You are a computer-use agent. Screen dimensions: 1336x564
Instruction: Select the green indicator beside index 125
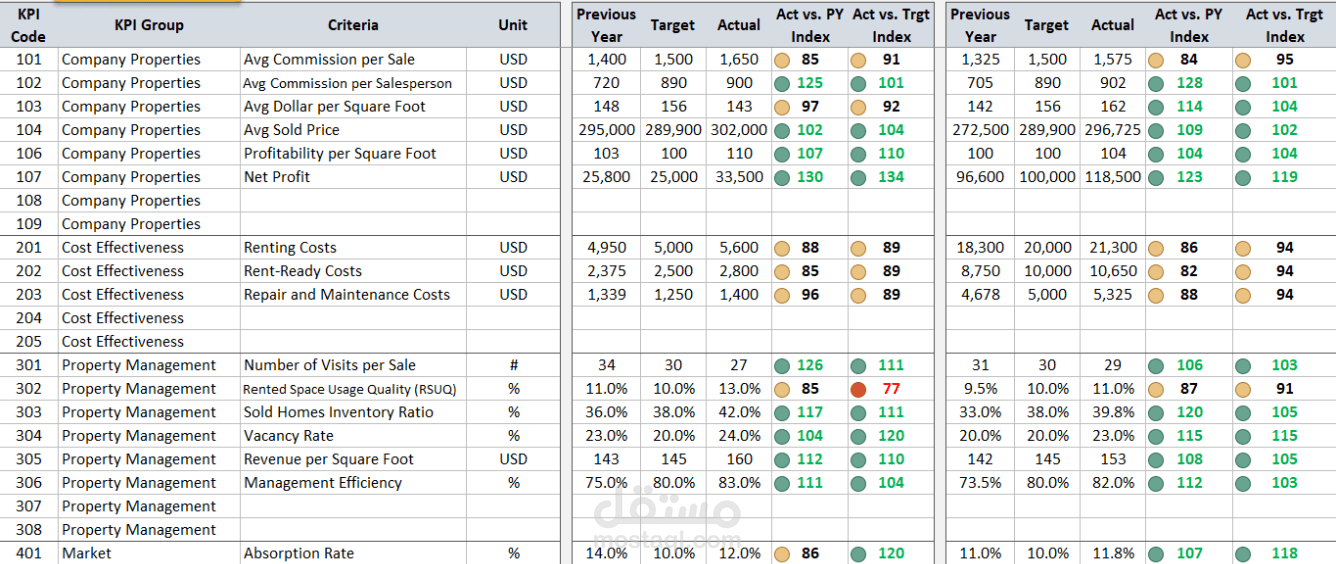pyautogui.click(x=783, y=83)
